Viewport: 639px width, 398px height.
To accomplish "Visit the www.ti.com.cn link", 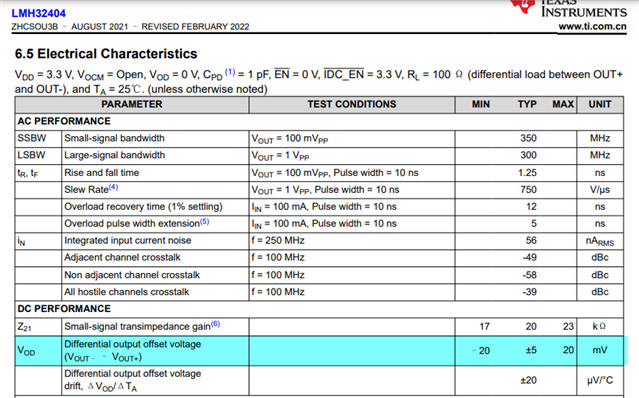I will coord(592,26).
